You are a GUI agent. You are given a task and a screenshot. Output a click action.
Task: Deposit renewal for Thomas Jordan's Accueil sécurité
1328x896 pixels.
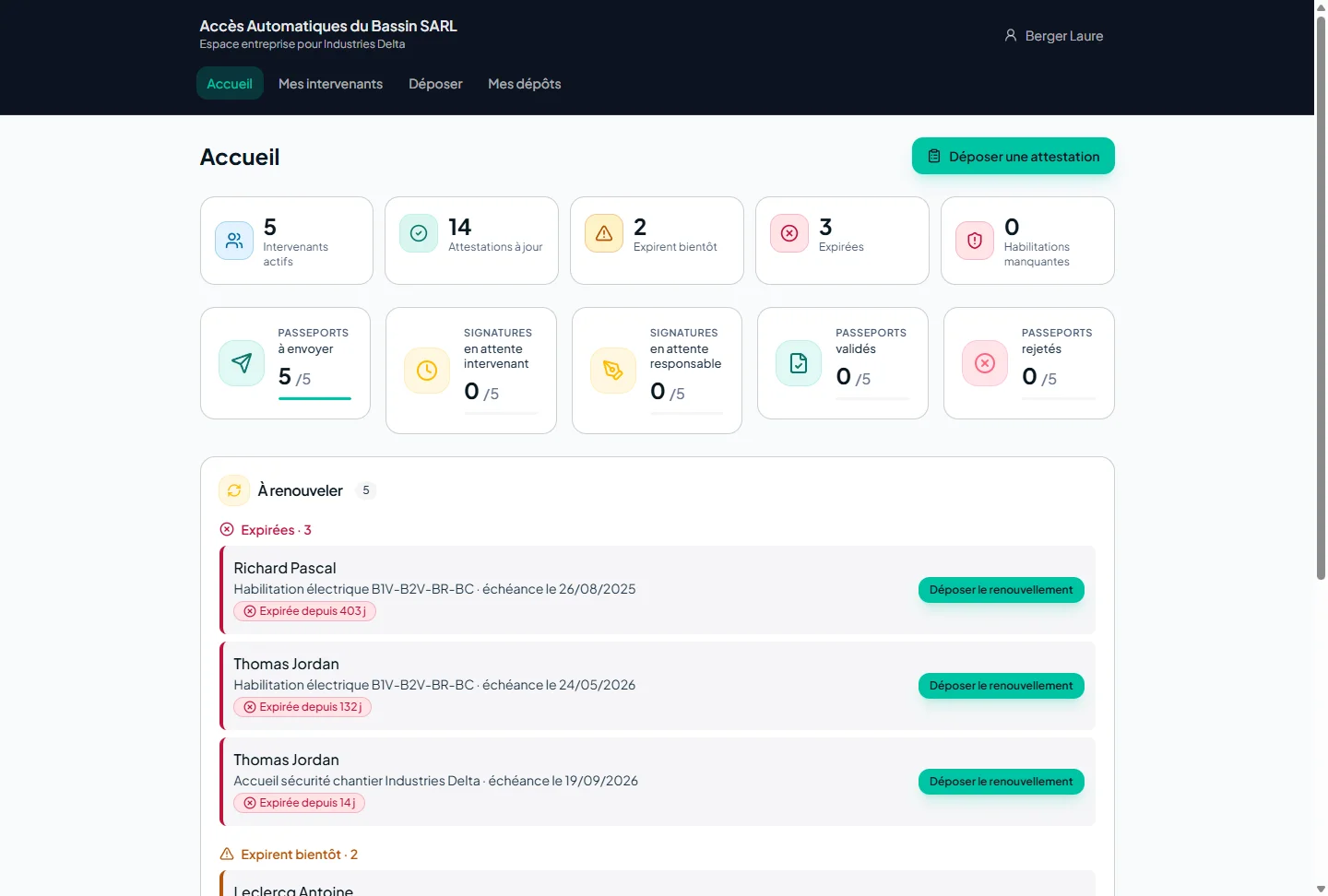coord(1002,782)
